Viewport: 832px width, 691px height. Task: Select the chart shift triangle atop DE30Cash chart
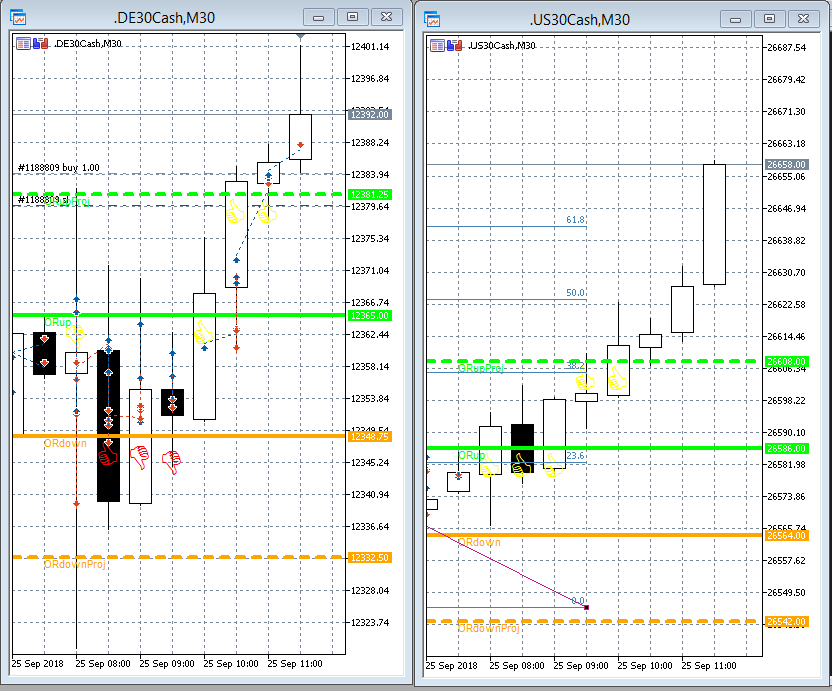tap(300, 37)
